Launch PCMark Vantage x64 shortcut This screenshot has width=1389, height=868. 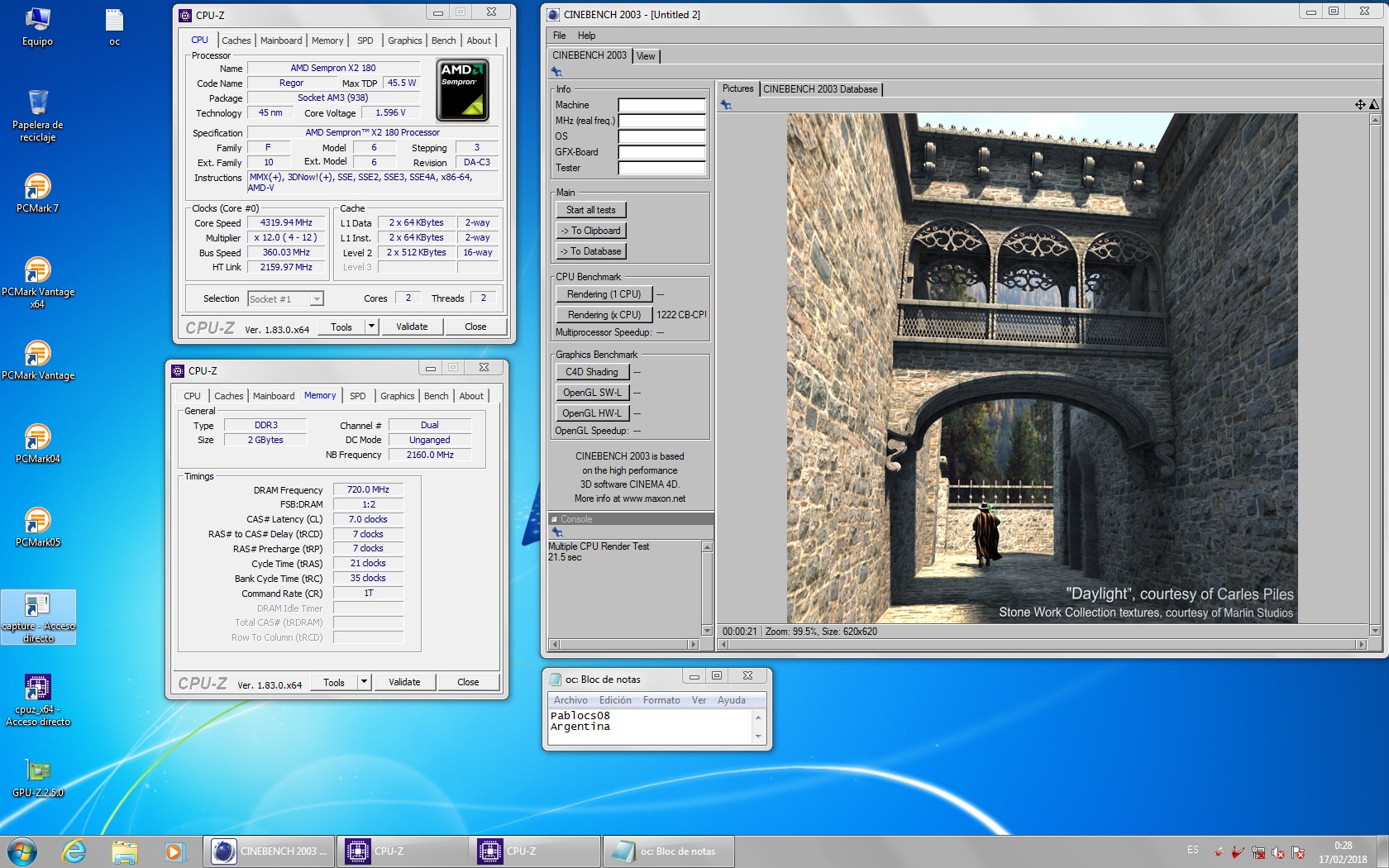point(37,283)
